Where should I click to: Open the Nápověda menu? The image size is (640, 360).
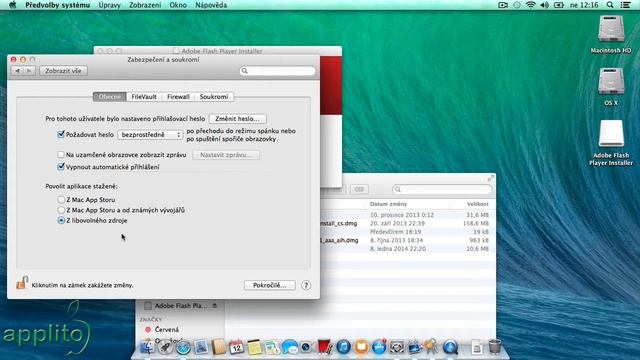coord(211,5)
